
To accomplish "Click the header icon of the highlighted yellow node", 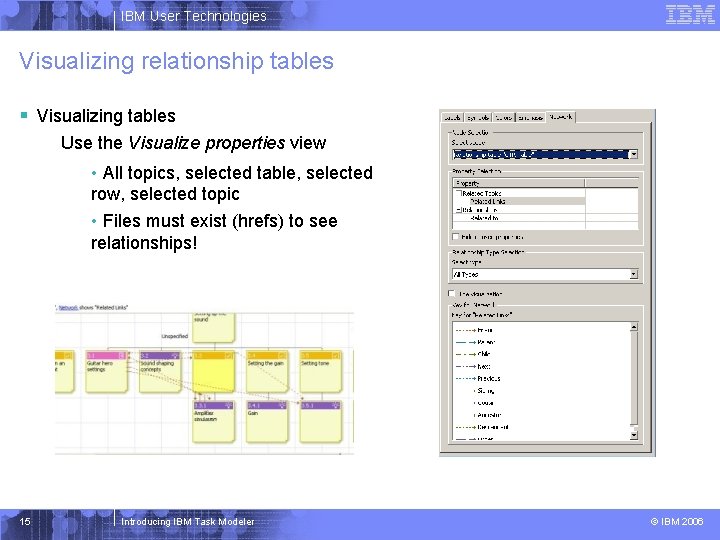I will point(229,355).
